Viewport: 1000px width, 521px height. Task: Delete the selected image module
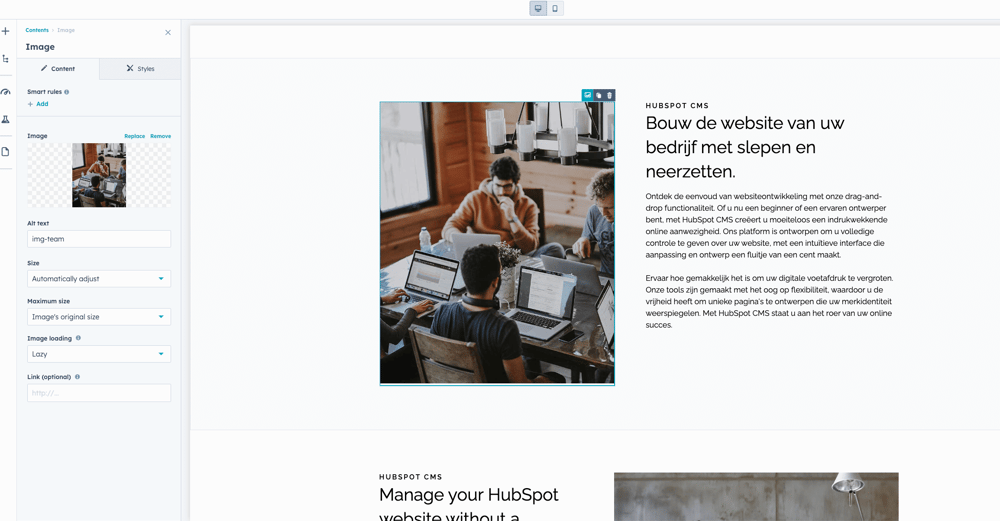coord(609,95)
